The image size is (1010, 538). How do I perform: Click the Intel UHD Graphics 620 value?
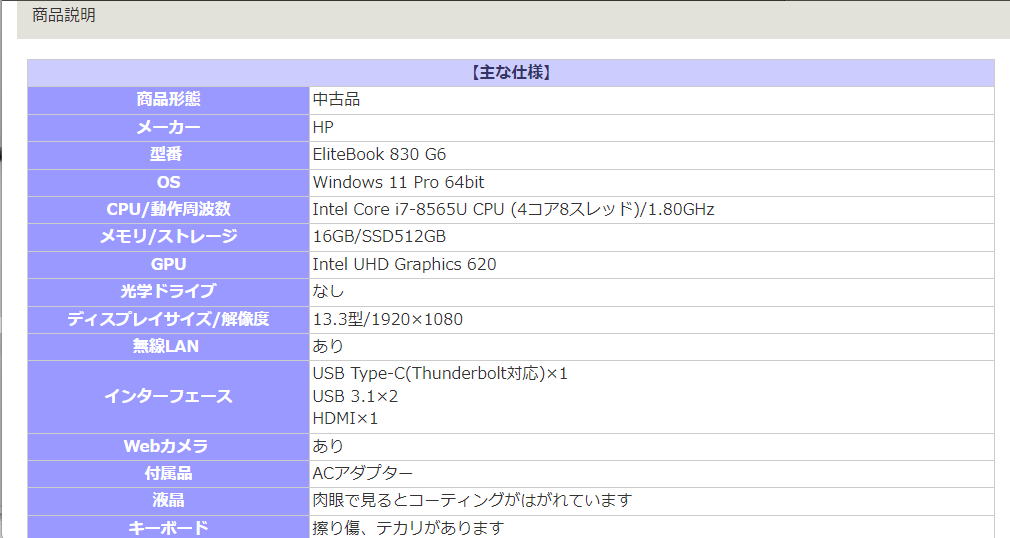(x=405, y=264)
